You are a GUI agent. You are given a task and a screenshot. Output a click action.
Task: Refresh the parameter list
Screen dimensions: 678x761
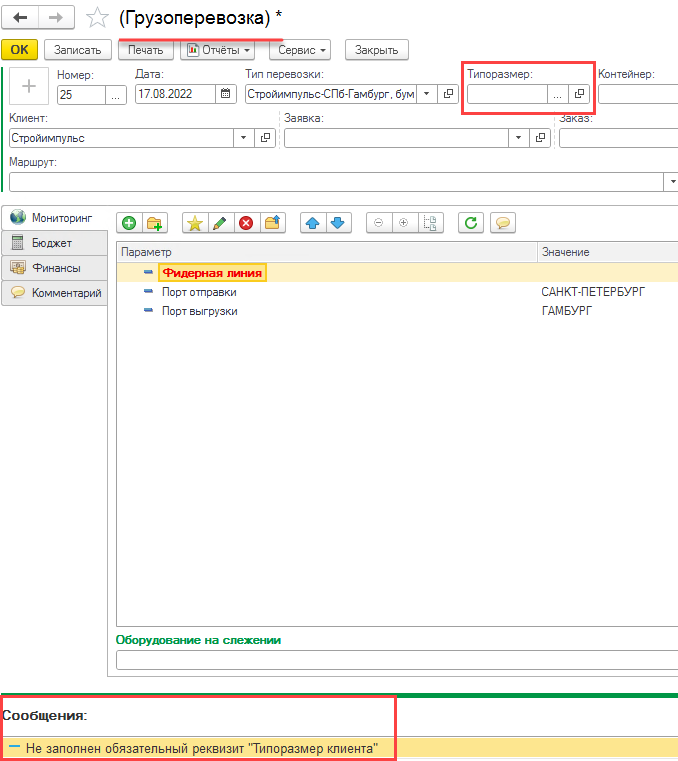471,223
